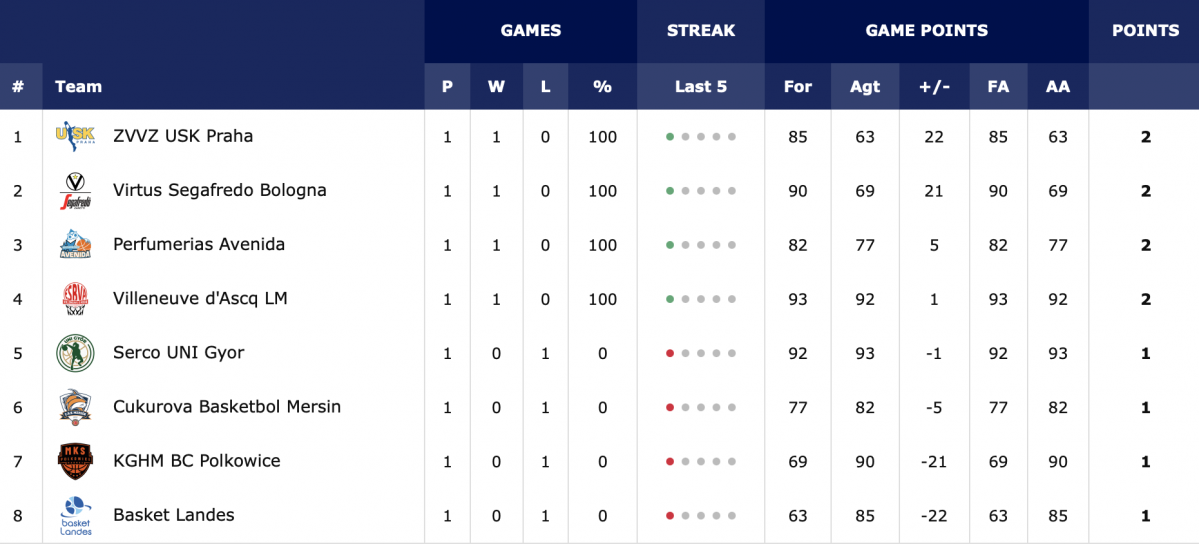
Task: Click the POINTS header cell
Action: click(1145, 31)
